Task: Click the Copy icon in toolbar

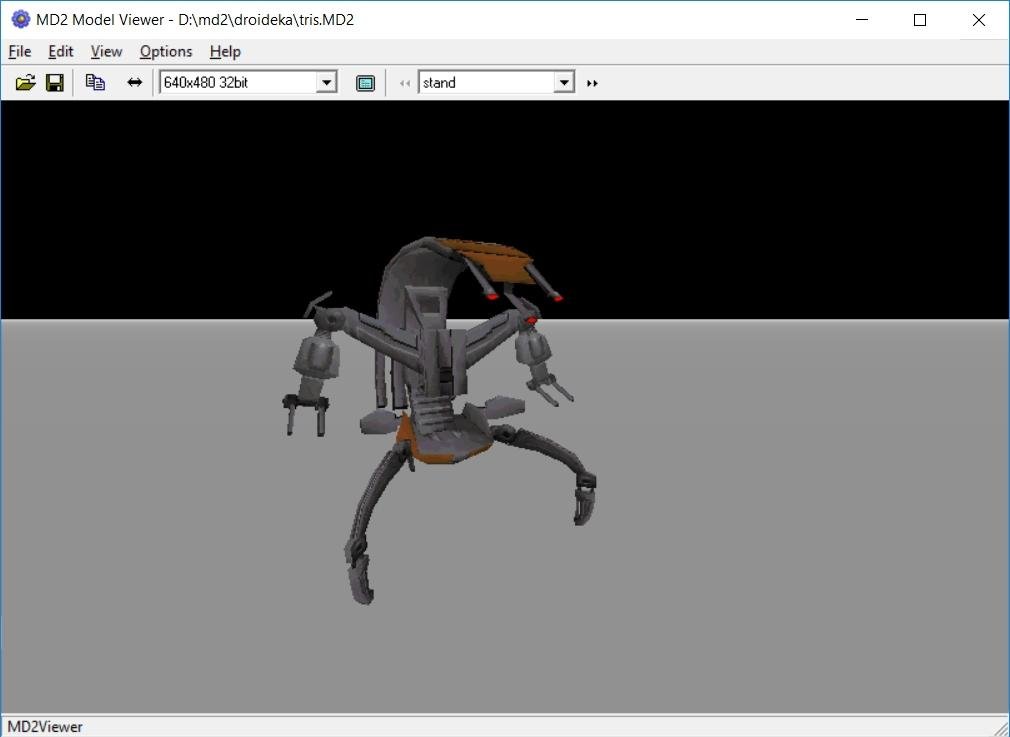Action: coord(95,83)
